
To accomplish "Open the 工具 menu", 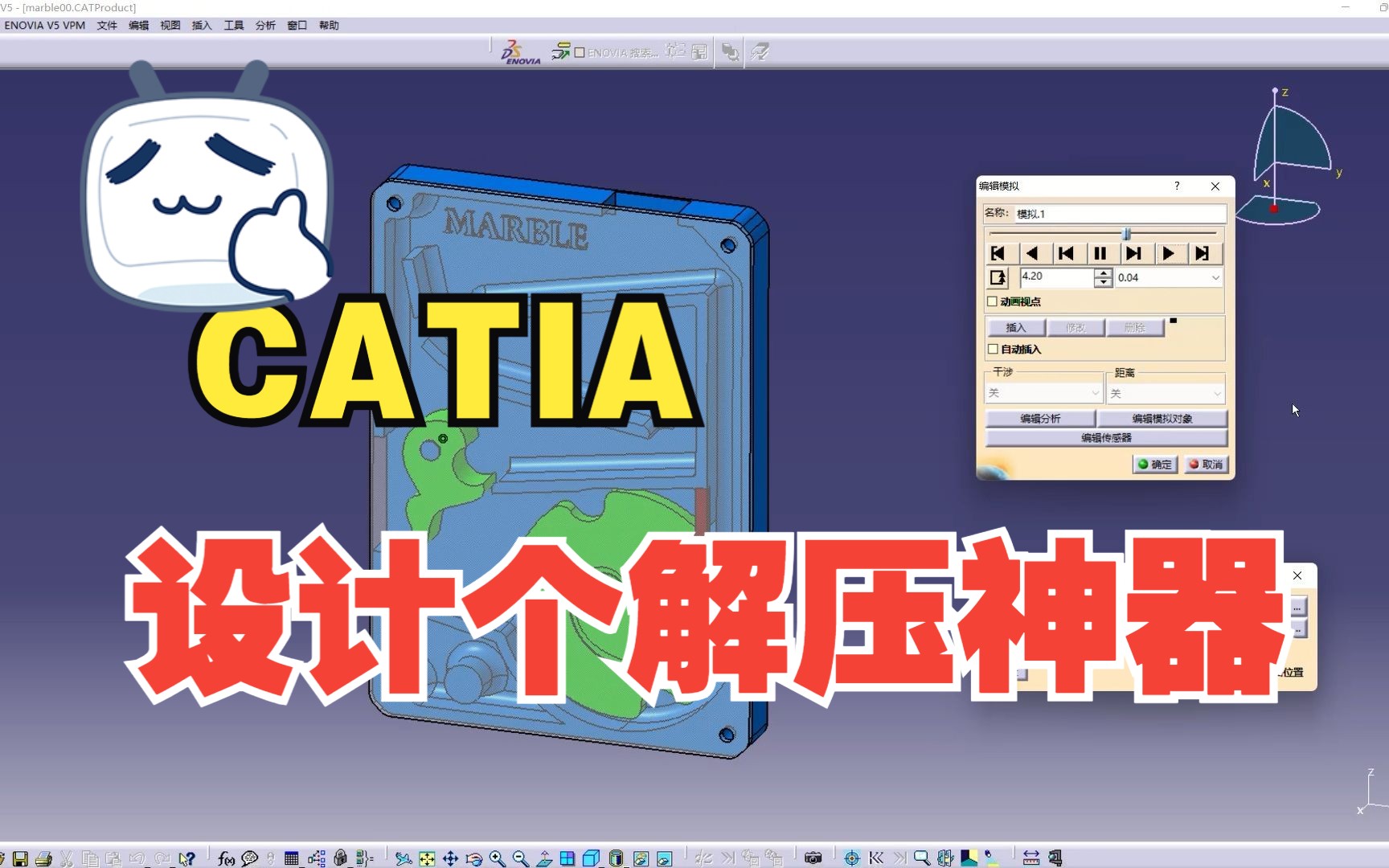I will (234, 26).
